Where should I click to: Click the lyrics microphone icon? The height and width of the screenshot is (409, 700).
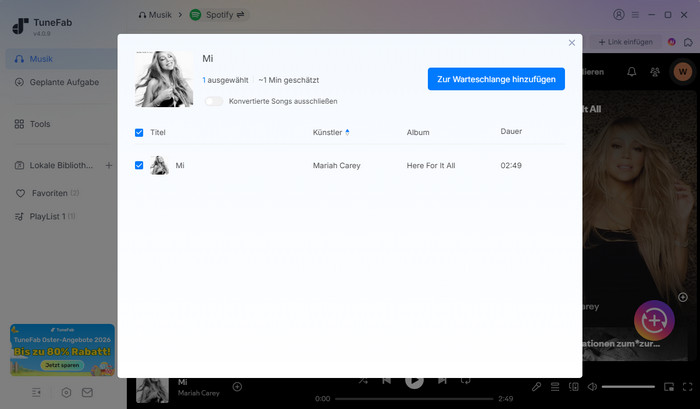[x=536, y=386]
